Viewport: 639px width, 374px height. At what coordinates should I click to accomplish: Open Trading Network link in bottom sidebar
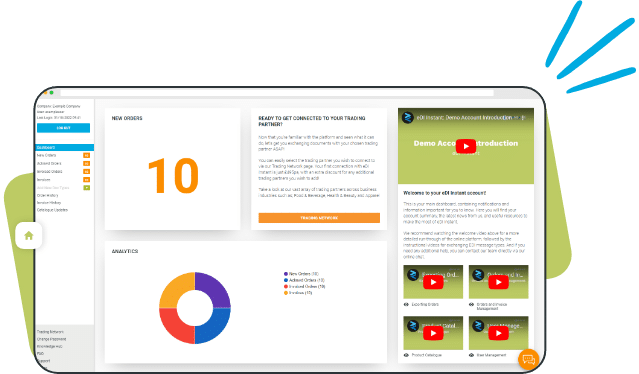(x=50, y=332)
